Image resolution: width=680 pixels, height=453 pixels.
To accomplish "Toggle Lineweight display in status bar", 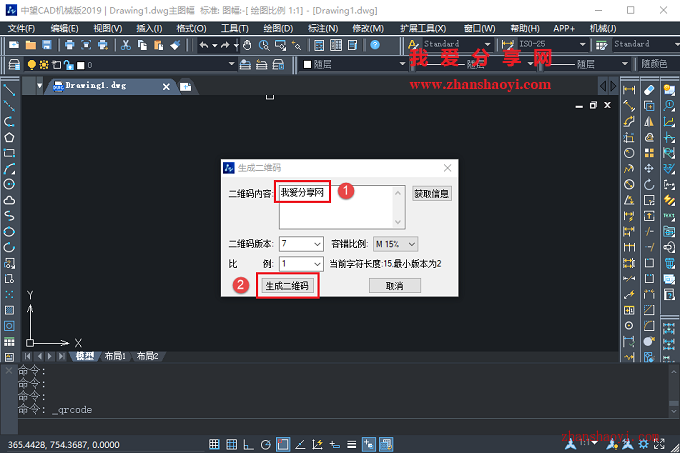I will pyautogui.click(x=352, y=444).
